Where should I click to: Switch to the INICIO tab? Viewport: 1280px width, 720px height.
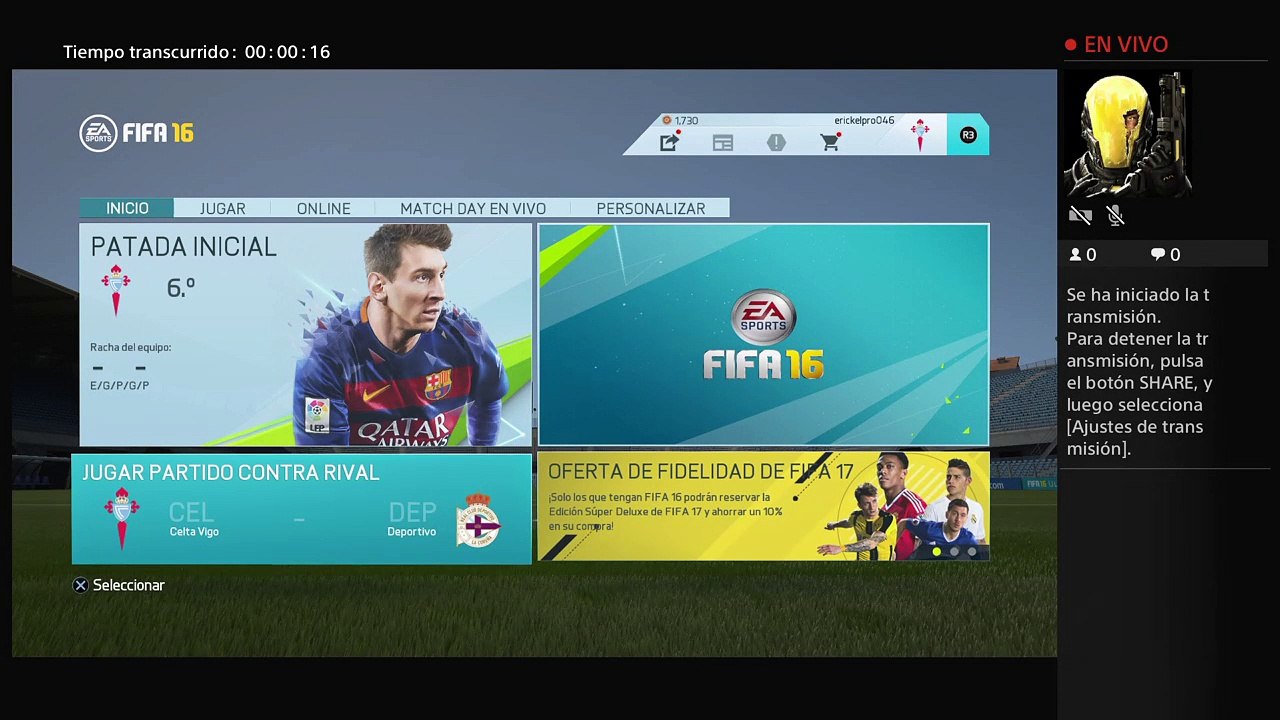[x=127, y=208]
